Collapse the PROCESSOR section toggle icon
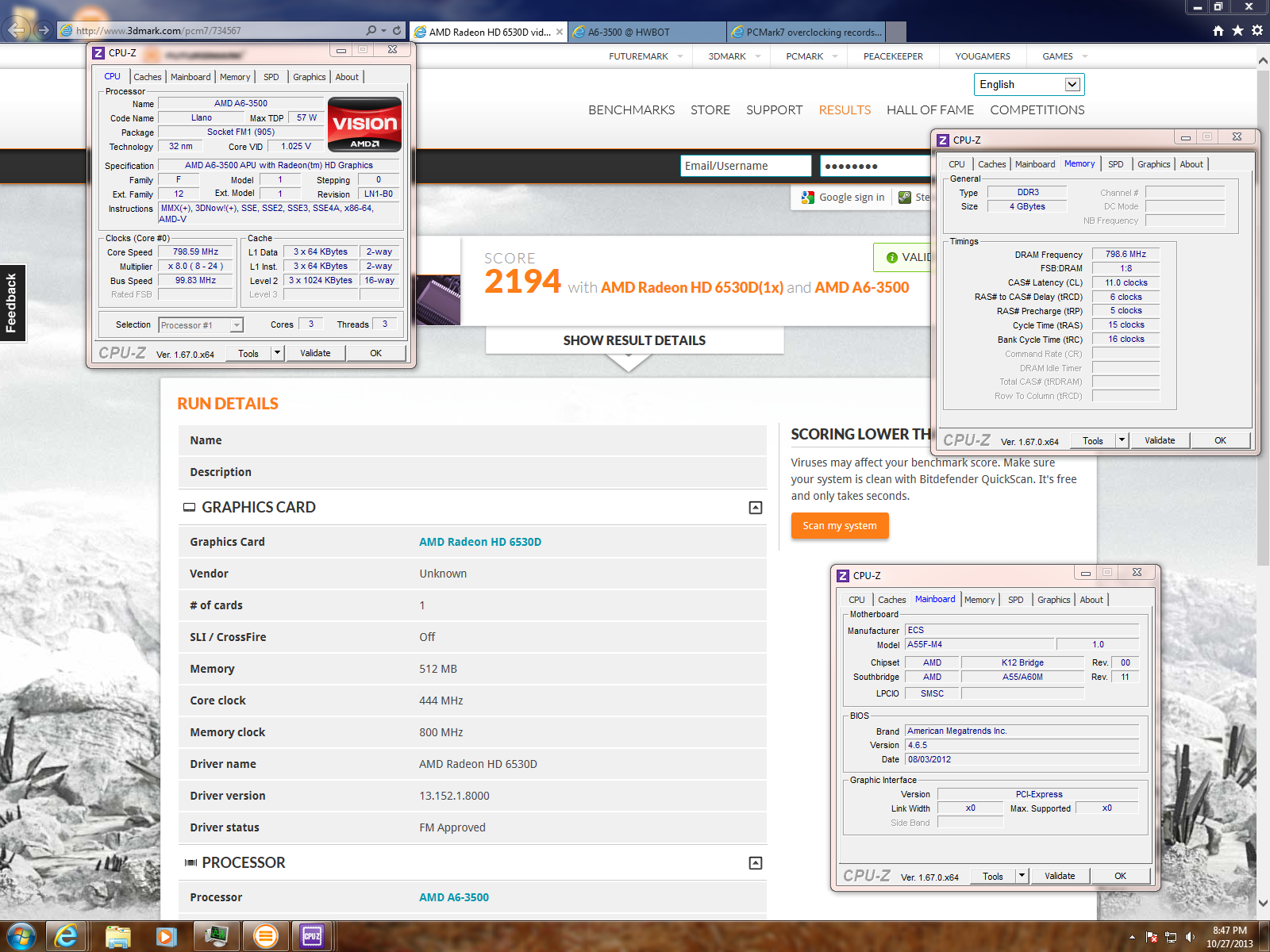This screenshot has width=1270, height=952. [x=756, y=863]
